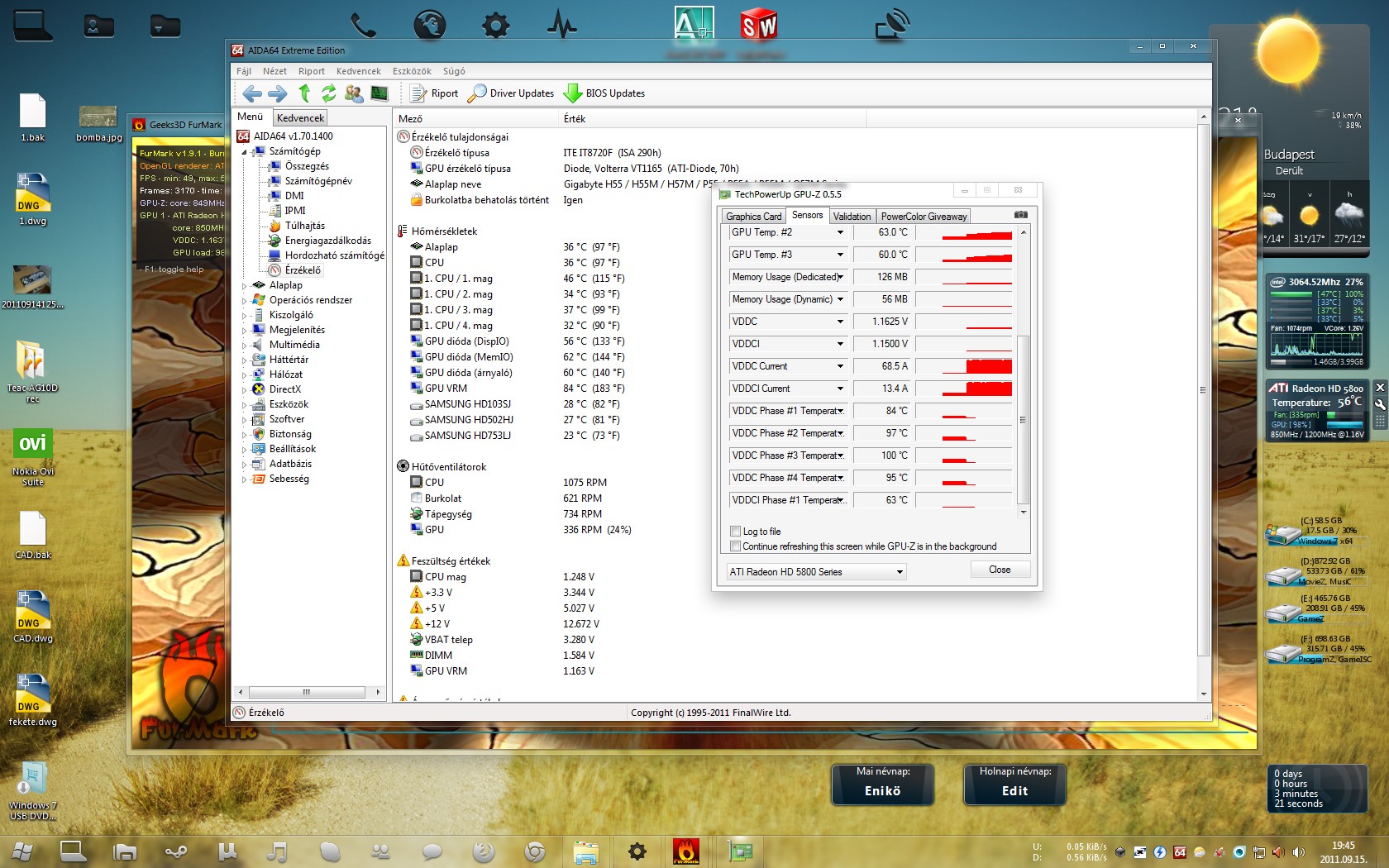Viewport: 1389px width, 868px height.
Task: Open the bomba.jpg desktop file
Action: coord(98,122)
